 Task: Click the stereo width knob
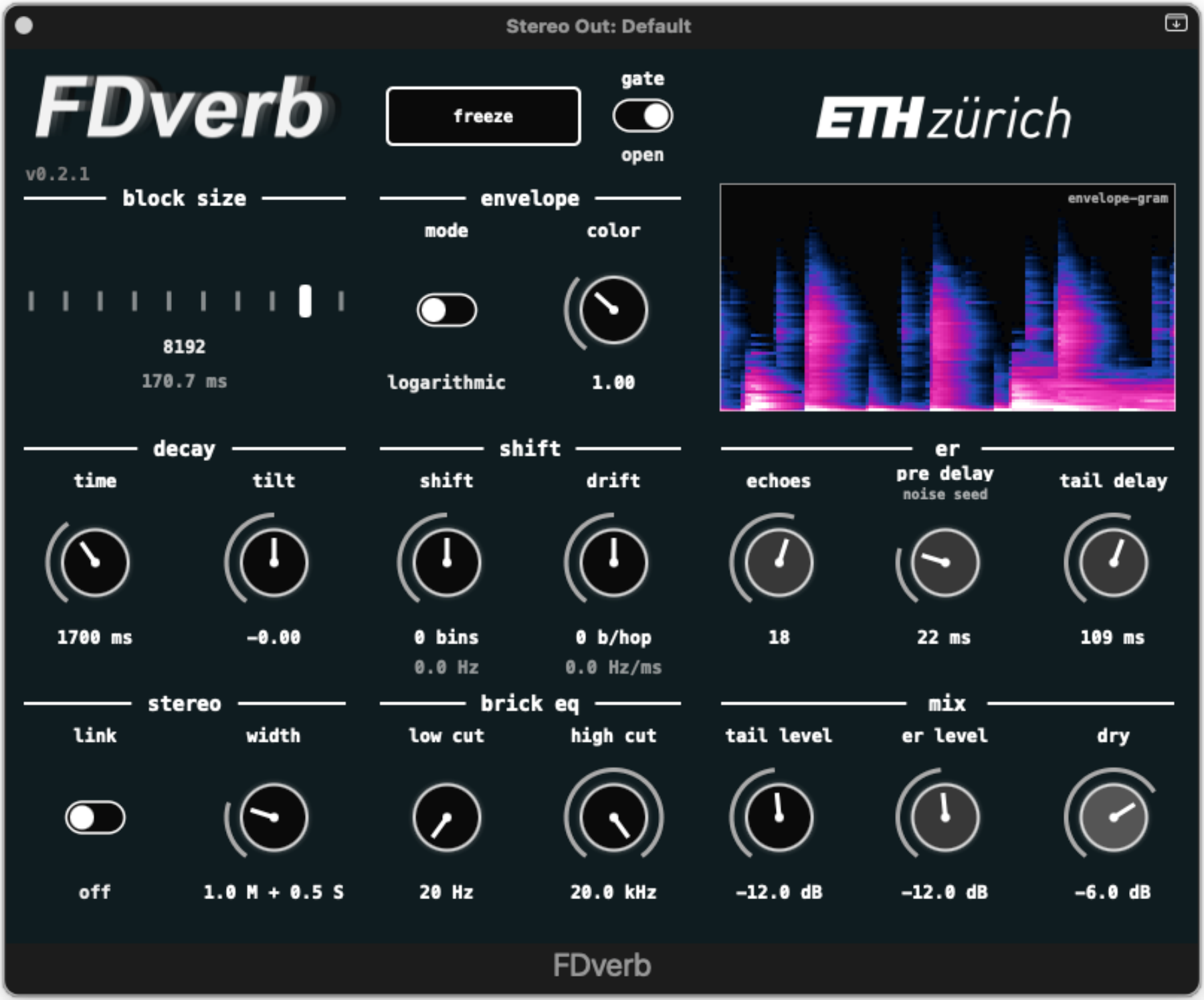point(274,817)
